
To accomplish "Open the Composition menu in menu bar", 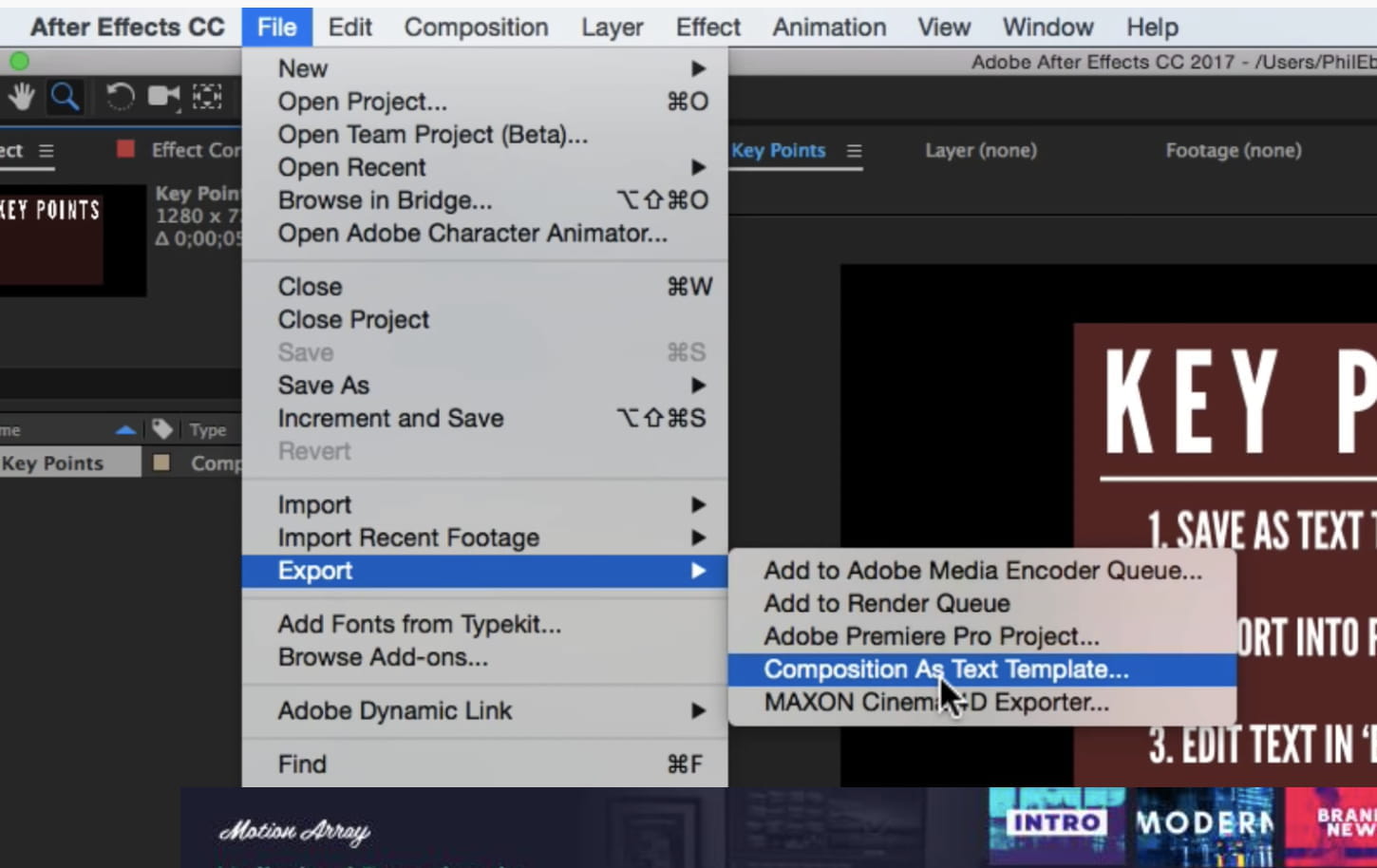I will point(476,28).
